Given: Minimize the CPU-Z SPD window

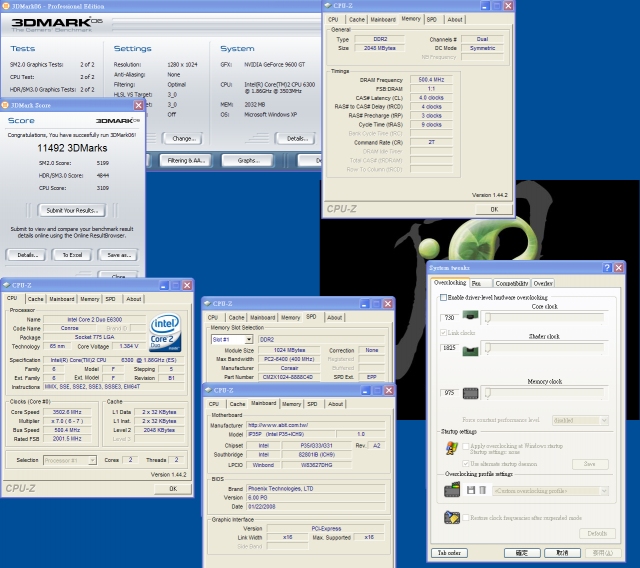Looking at the screenshot, I should (364, 304).
